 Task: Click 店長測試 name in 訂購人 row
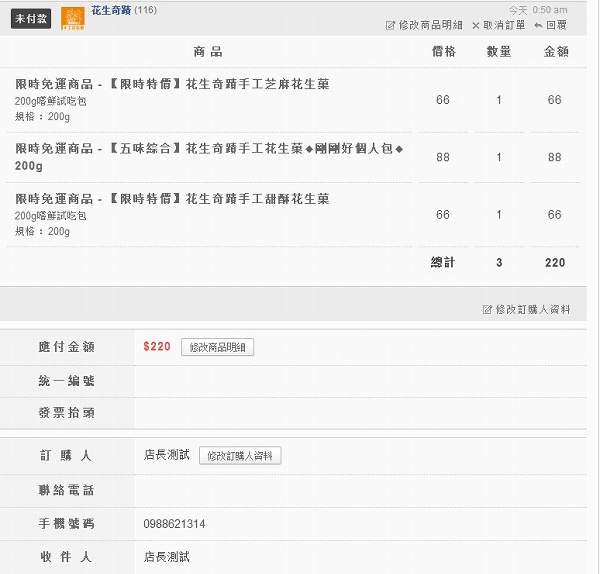167,455
